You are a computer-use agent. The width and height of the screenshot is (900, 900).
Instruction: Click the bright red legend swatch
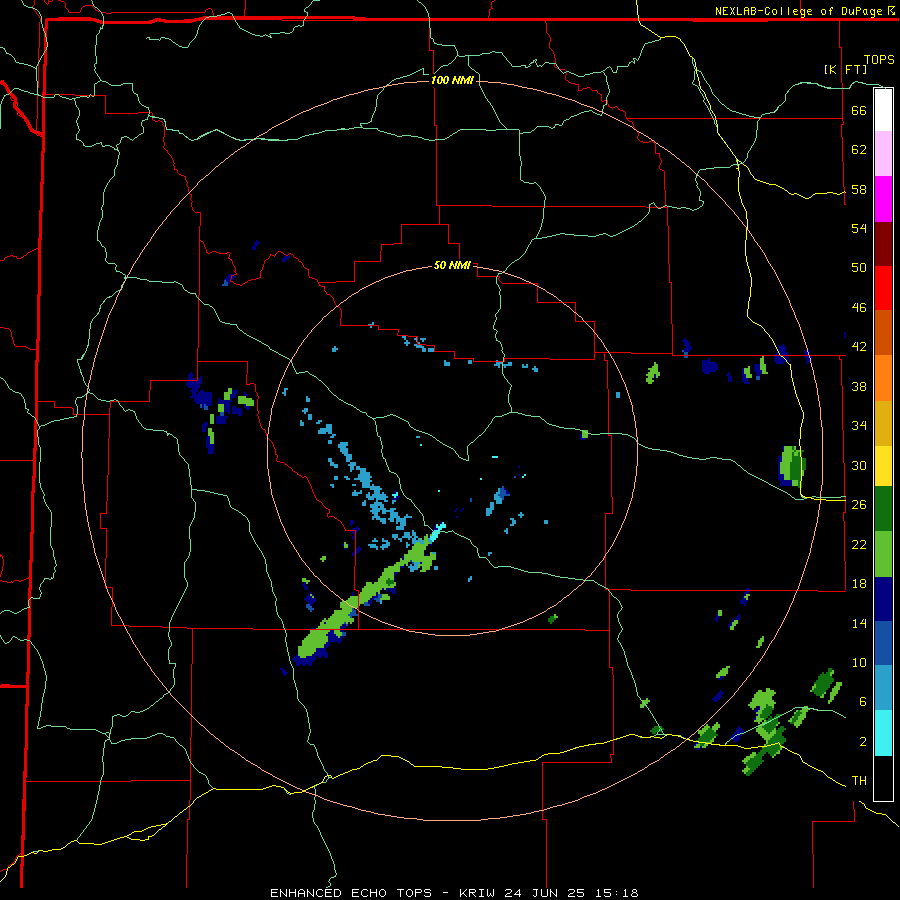883,288
